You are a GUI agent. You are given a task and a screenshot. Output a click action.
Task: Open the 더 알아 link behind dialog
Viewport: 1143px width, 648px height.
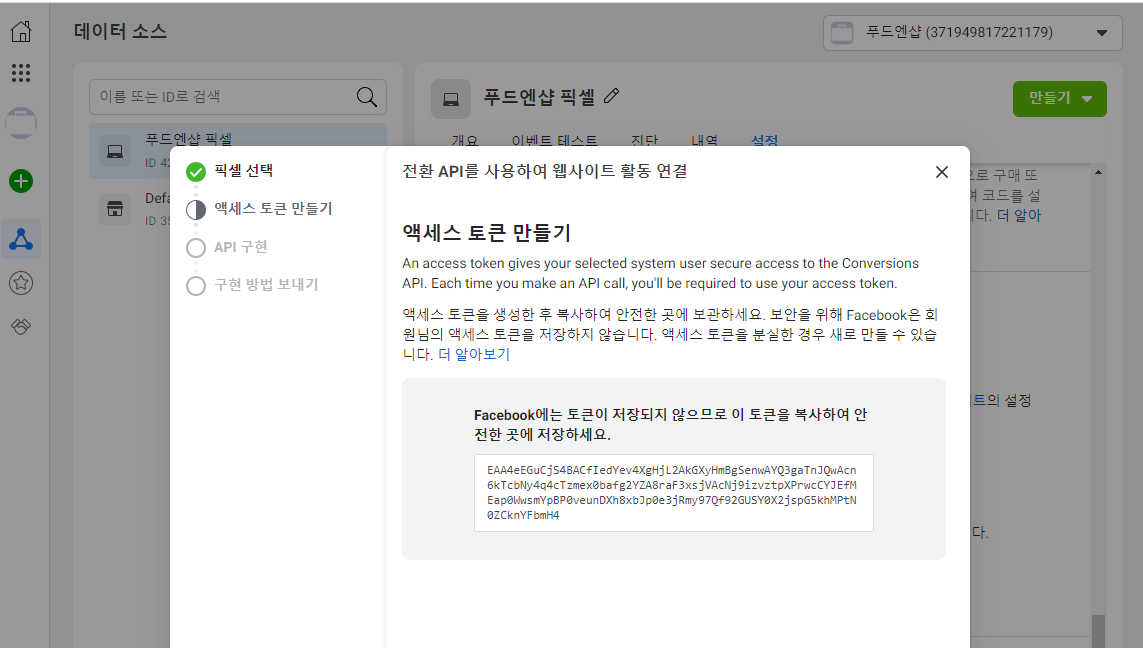[1019, 216]
